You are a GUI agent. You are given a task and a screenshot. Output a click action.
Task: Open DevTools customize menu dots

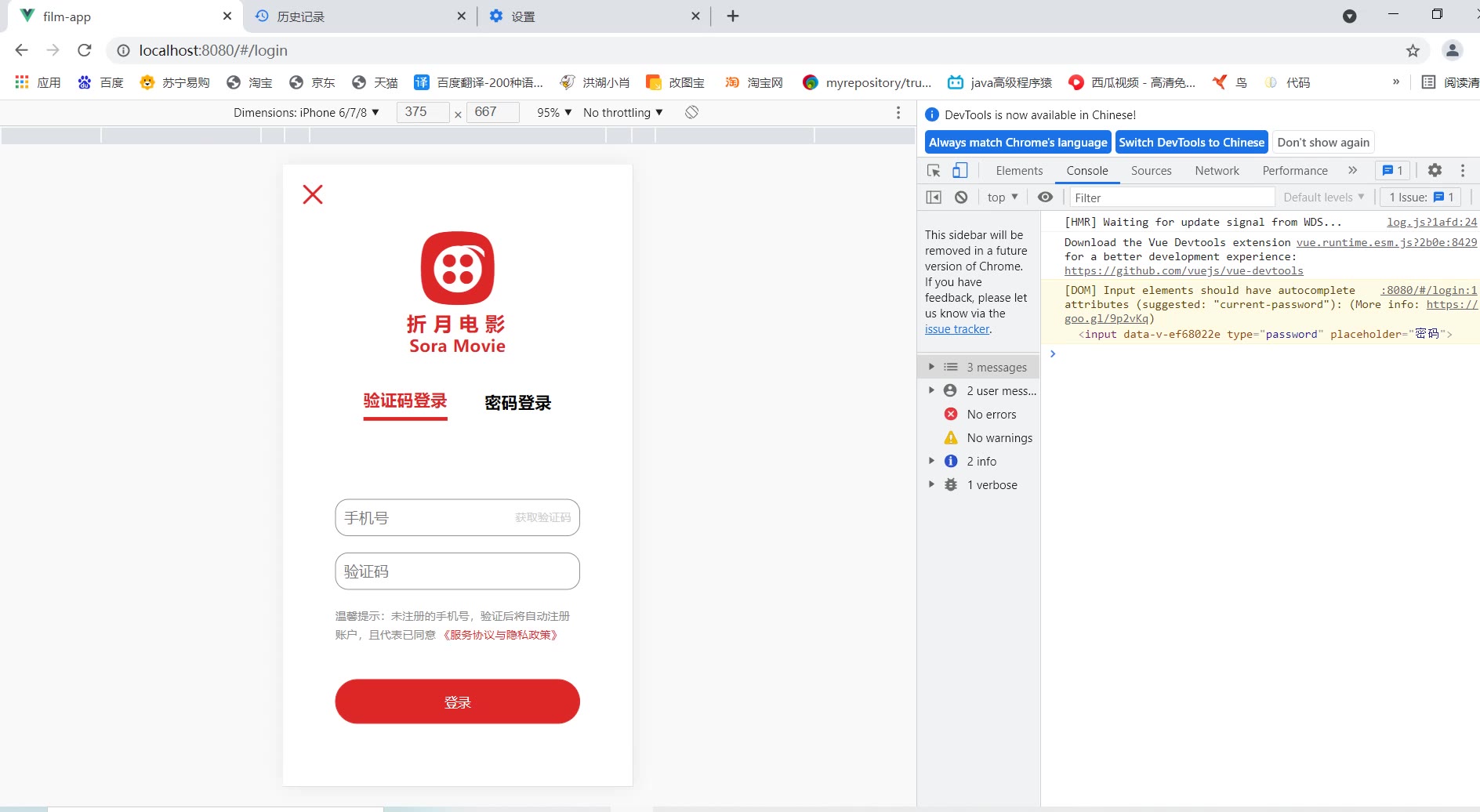coord(1463,170)
